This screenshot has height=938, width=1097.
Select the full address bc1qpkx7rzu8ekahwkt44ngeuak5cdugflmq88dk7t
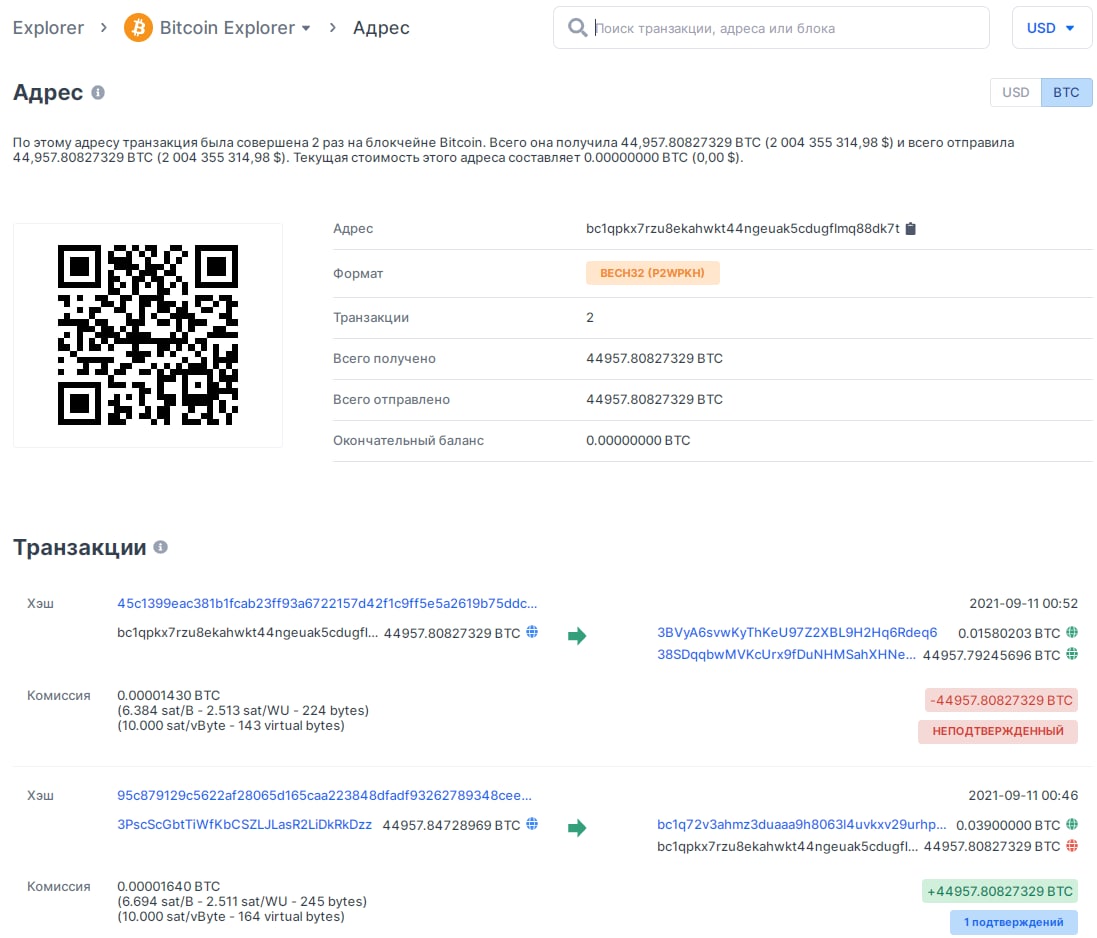tap(742, 229)
